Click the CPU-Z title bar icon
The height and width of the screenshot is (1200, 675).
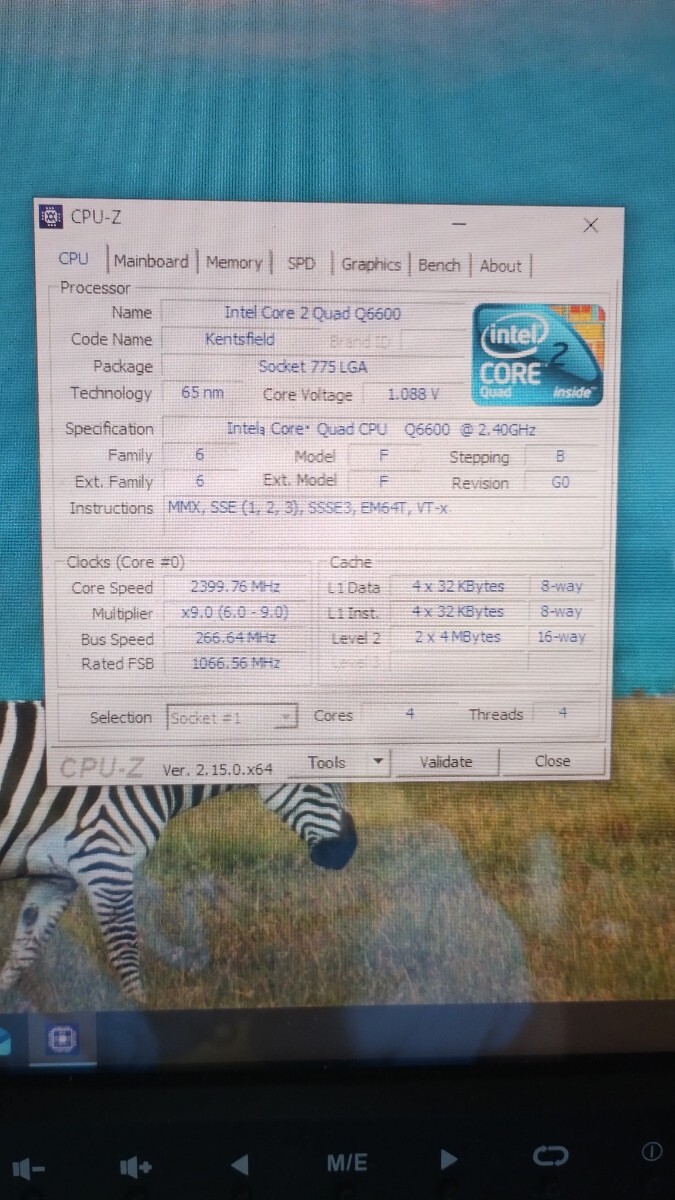click(x=51, y=216)
